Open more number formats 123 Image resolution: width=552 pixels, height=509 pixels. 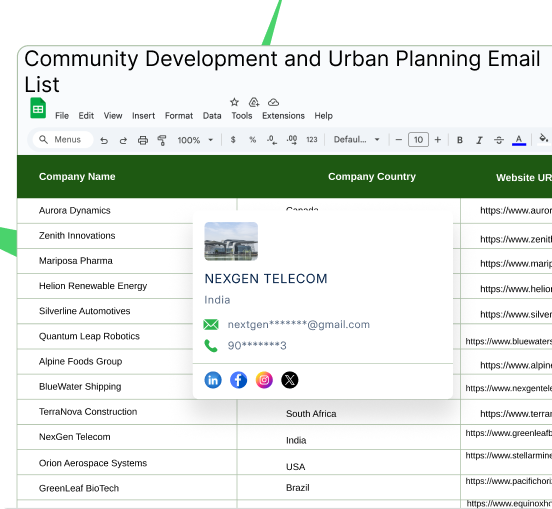pos(312,140)
